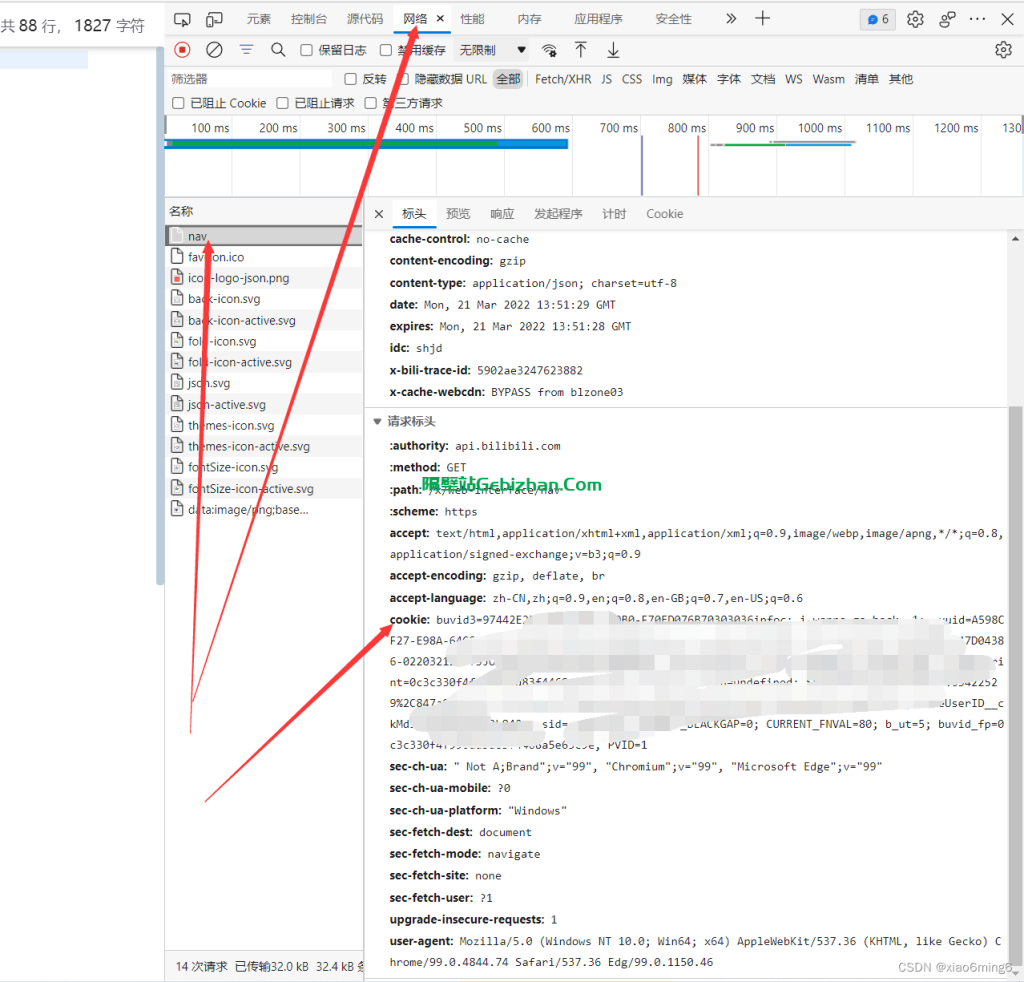Switch to the 元素 tab
This screenshot has width=1024, height=982.
[x=259, y=19]
